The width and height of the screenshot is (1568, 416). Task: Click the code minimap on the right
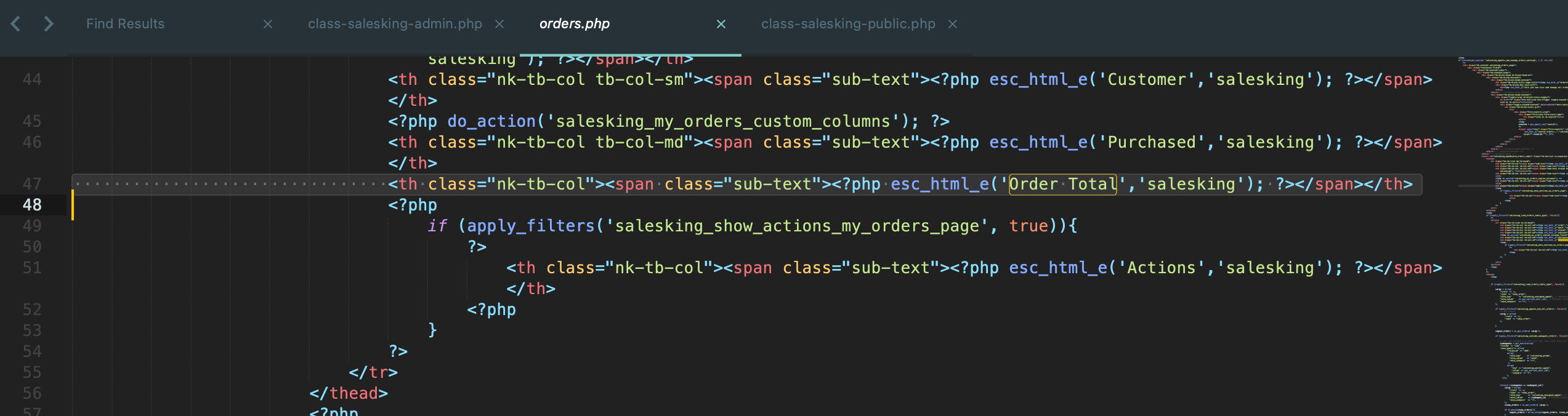[x=1512, y=236]
